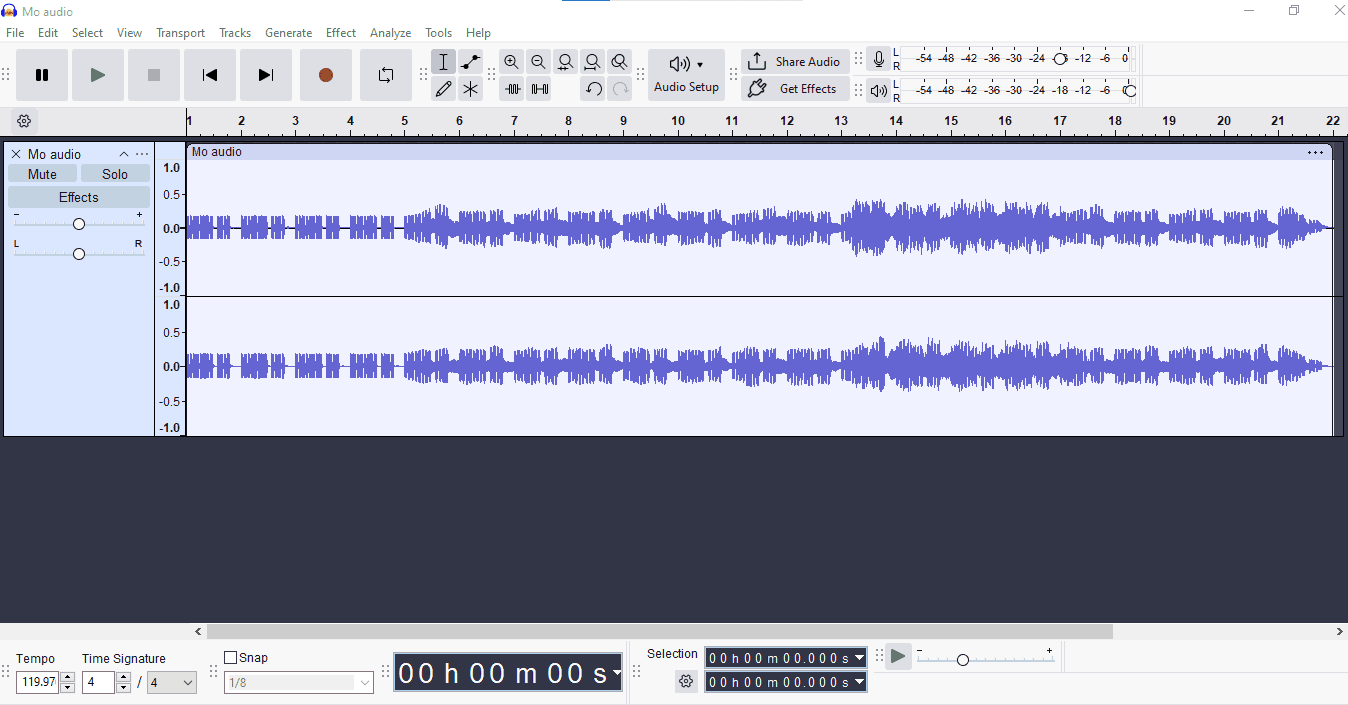Open the Generate menu
Image resolution: width=1348 pixels, height=705 pixels.
(288, 33)
